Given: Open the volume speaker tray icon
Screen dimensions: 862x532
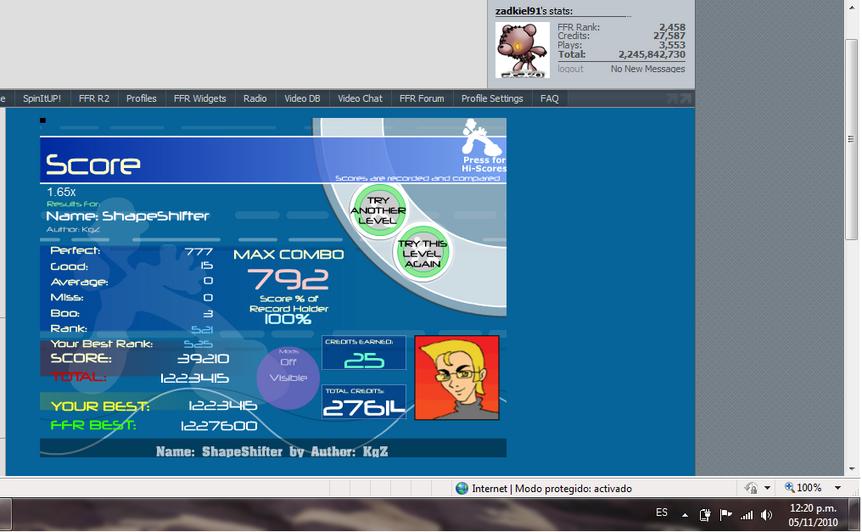Looking at the screenshot, I should point(766,515).
